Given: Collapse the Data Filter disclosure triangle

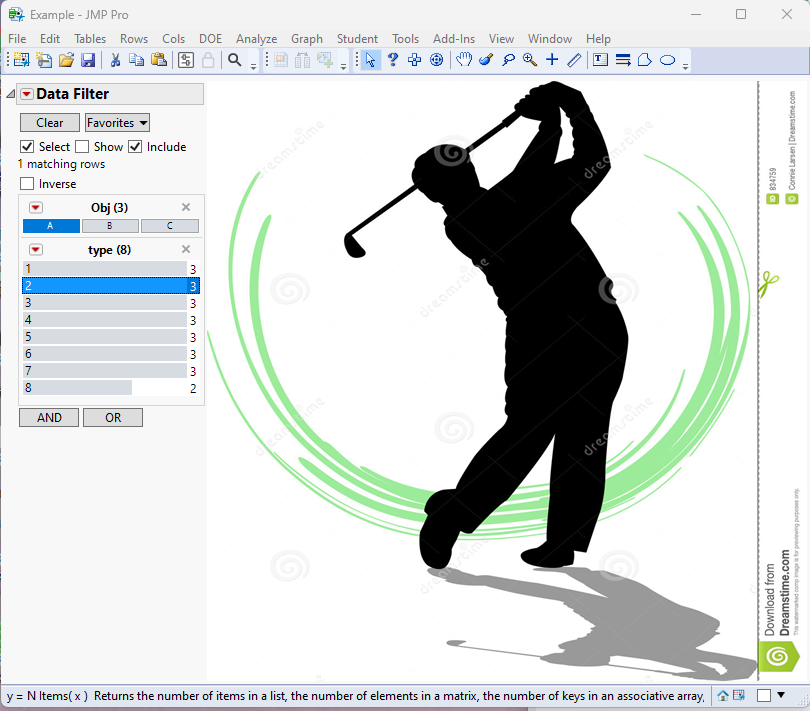Looking at the screenshot, I should 10,94.
